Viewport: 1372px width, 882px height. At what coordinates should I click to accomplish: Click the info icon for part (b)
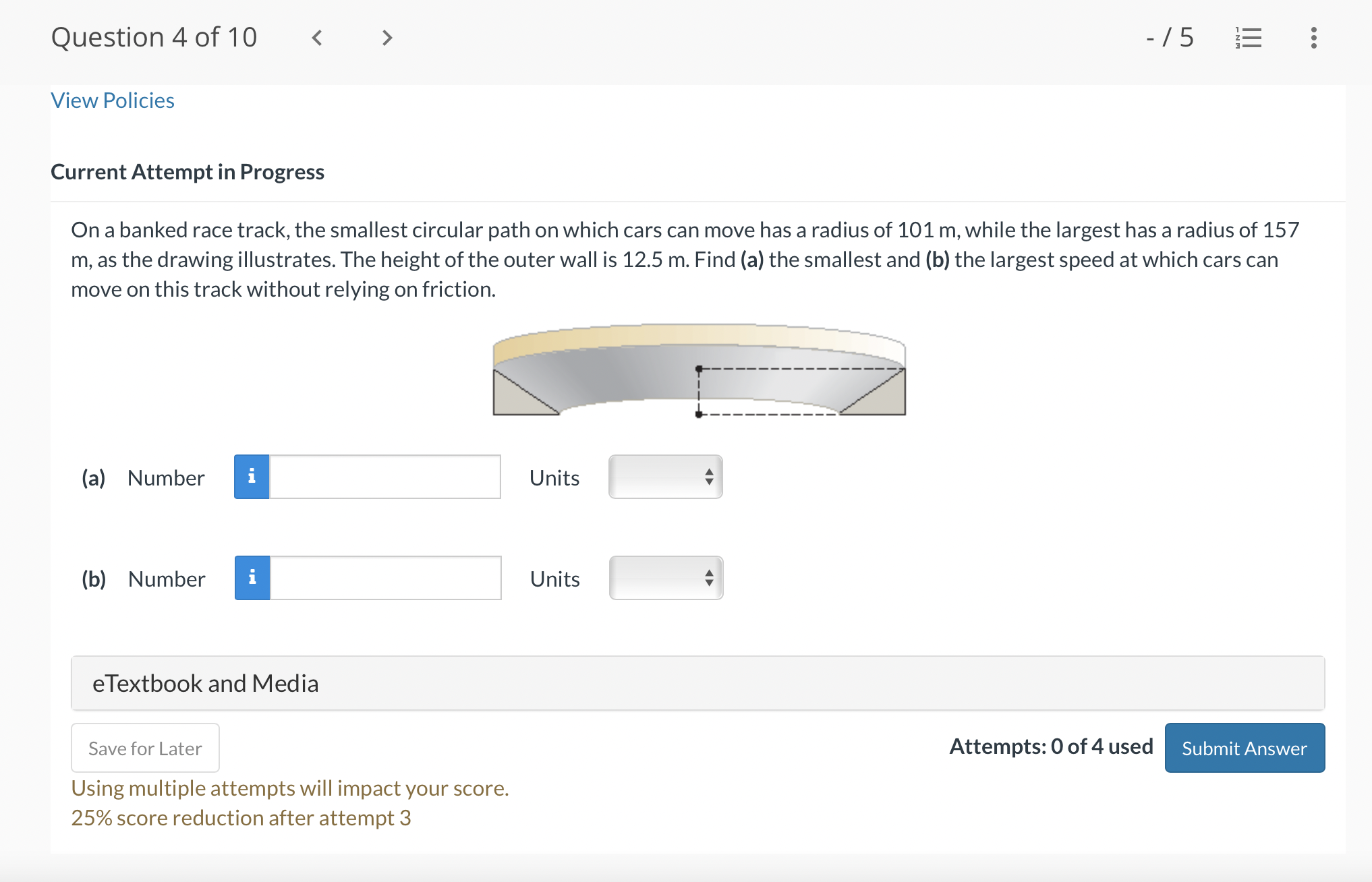click(x=252, y=578)
